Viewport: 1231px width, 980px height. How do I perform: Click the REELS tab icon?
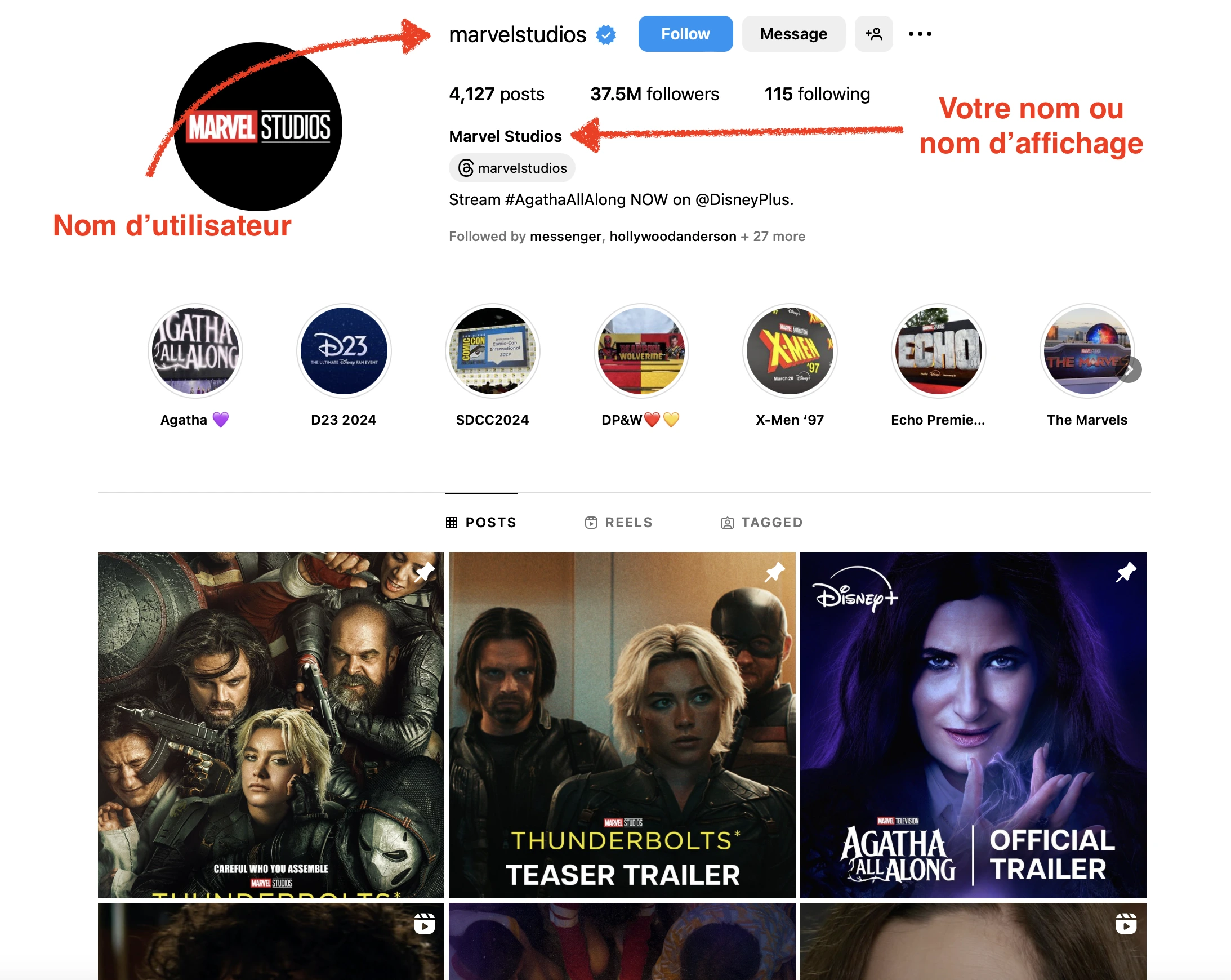point(591,521)
